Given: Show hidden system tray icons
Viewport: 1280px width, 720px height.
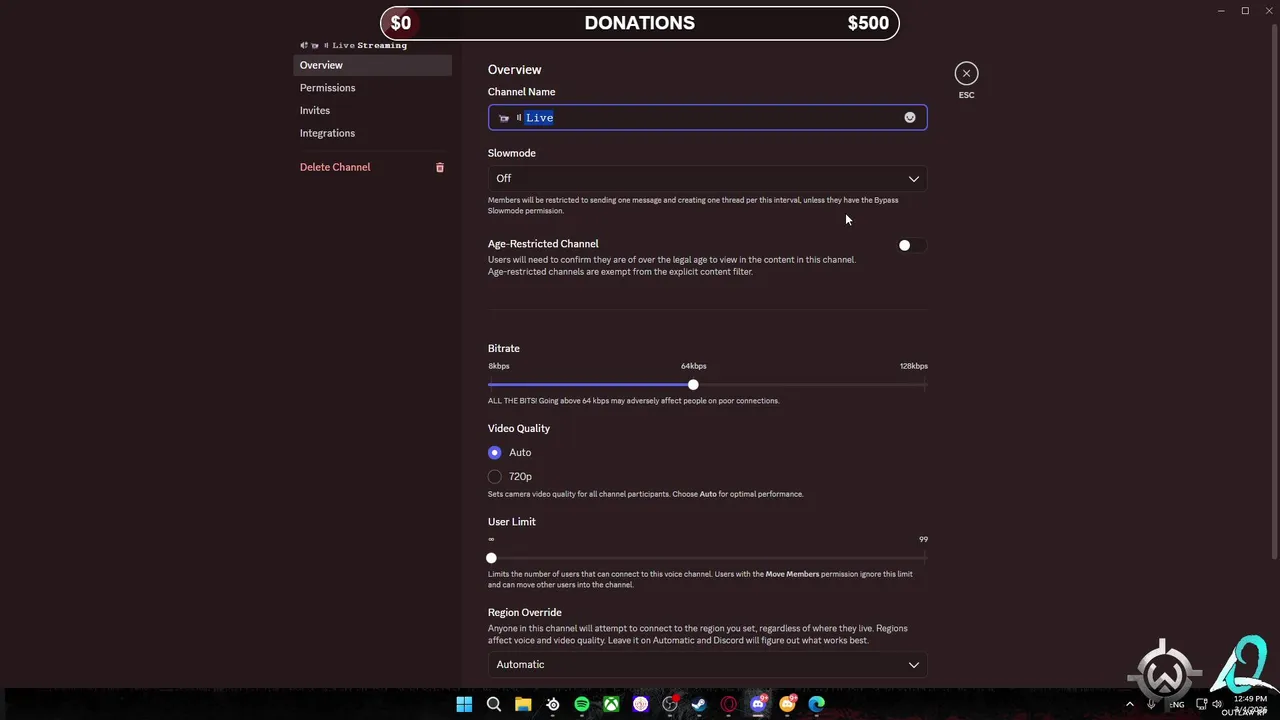Looking at the screenshot, I should (x=1131, y=704).
